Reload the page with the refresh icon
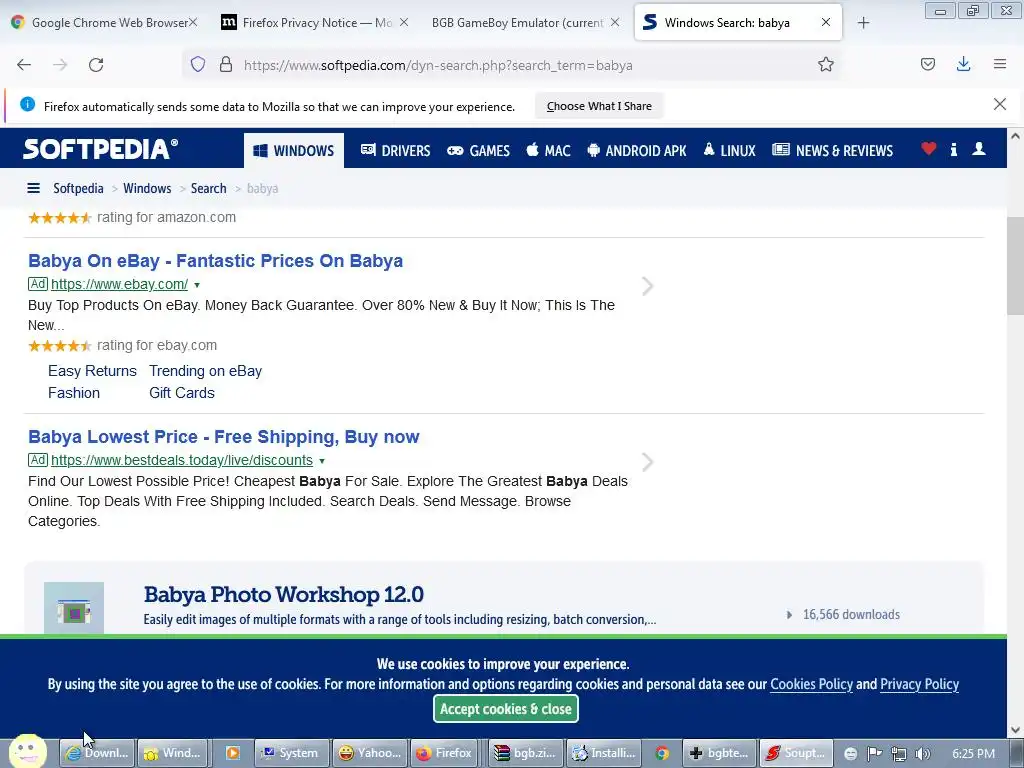Viewport: 1024px width, 768px height. point(96,65)
